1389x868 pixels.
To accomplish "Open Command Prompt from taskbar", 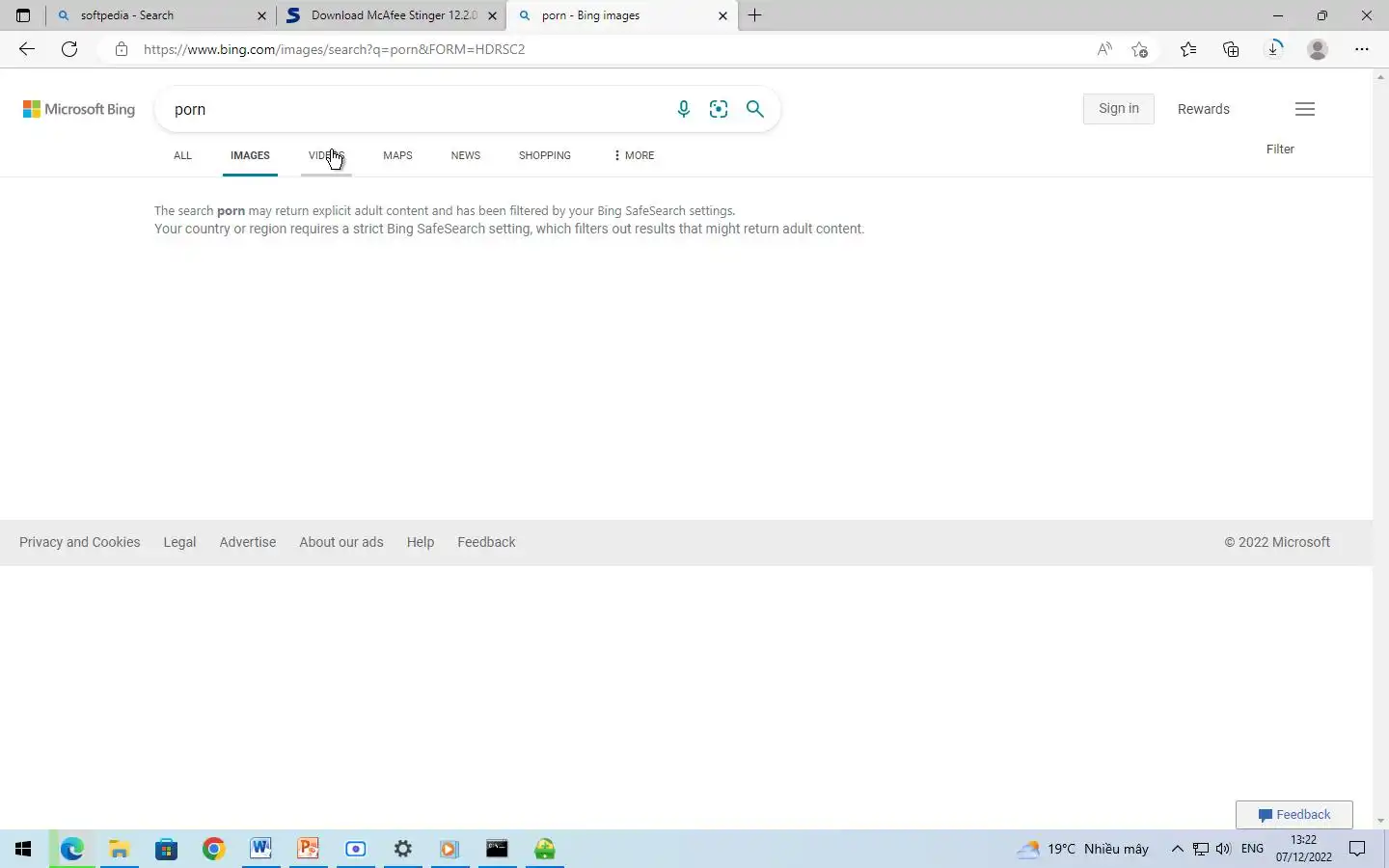I will pos(497,849).
